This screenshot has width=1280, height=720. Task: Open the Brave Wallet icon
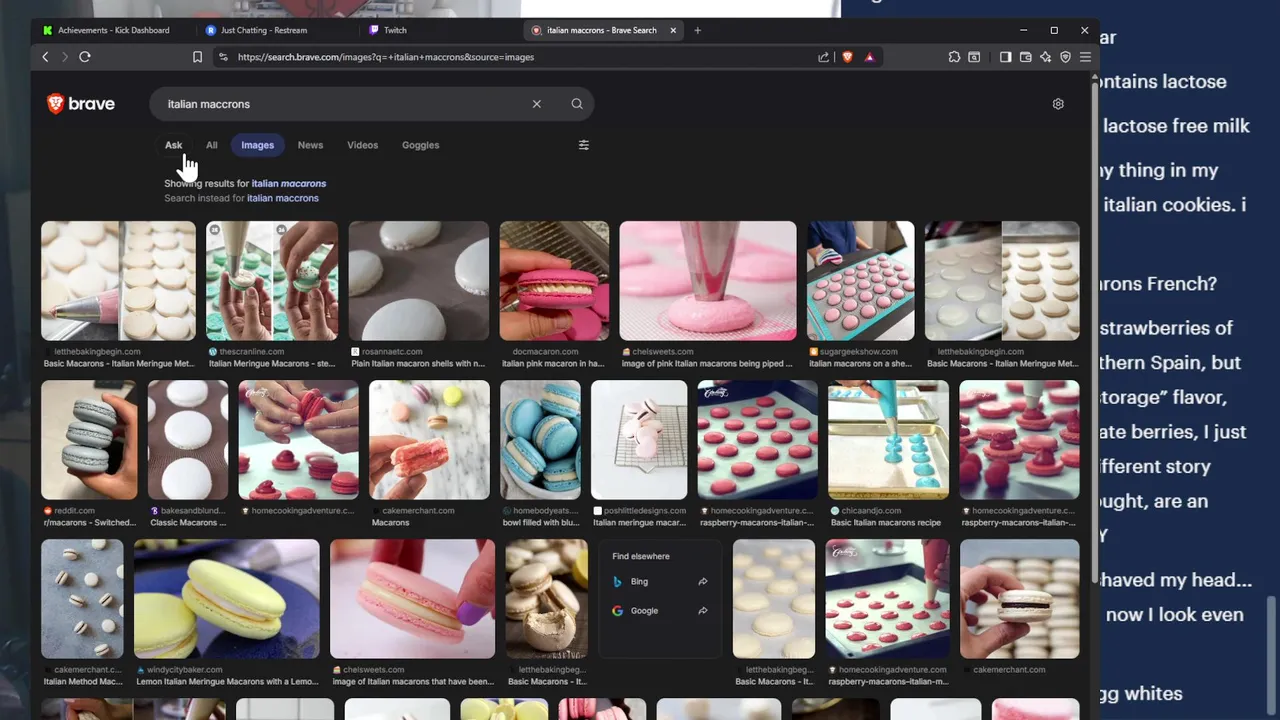(x=1025, y=57)
